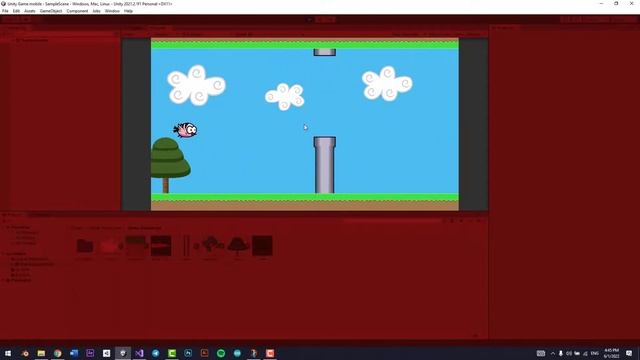
Task: Open the Edit menu
Action: [x=16, y=11]
